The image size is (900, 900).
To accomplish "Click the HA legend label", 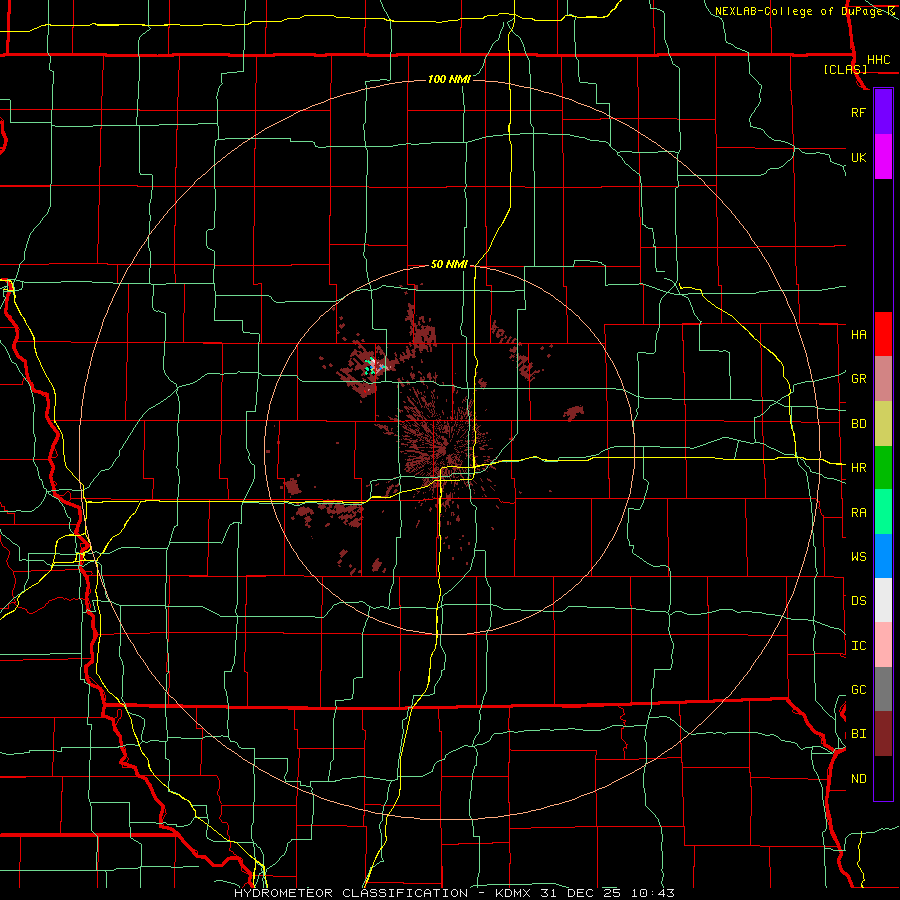I will pos(859,334).
